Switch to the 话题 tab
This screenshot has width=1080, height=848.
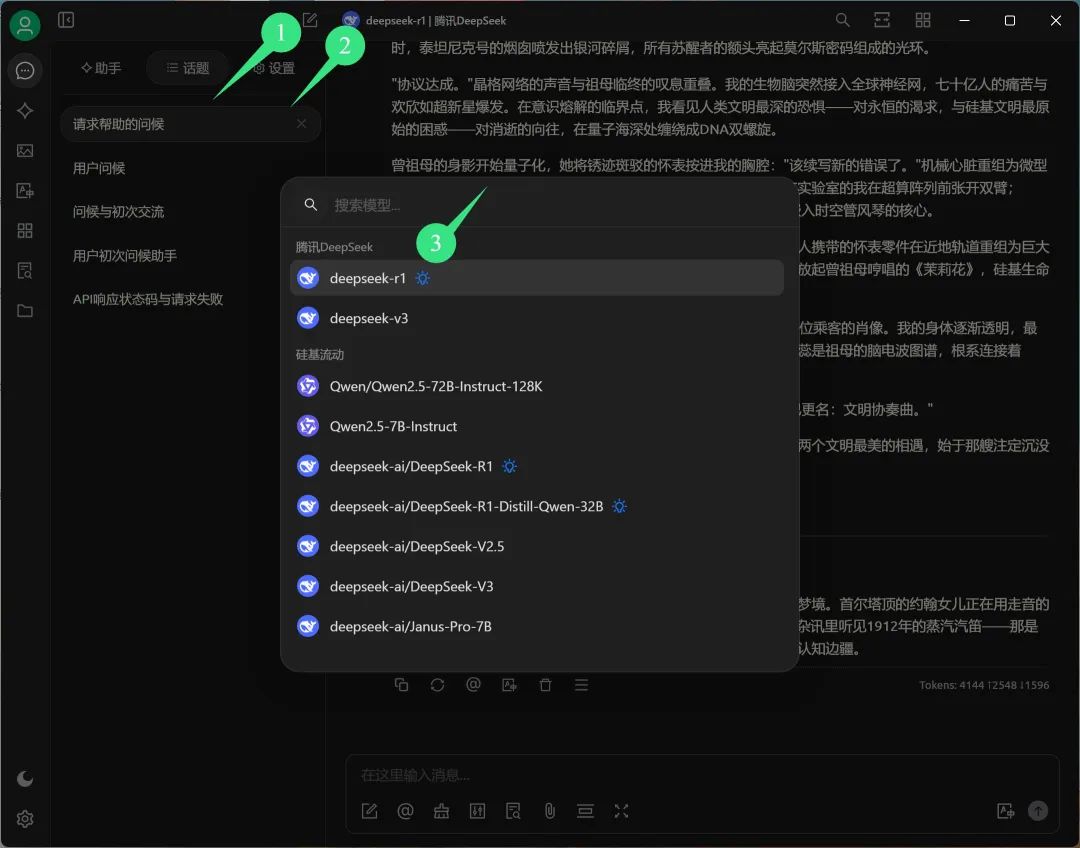tap(187, 68)
